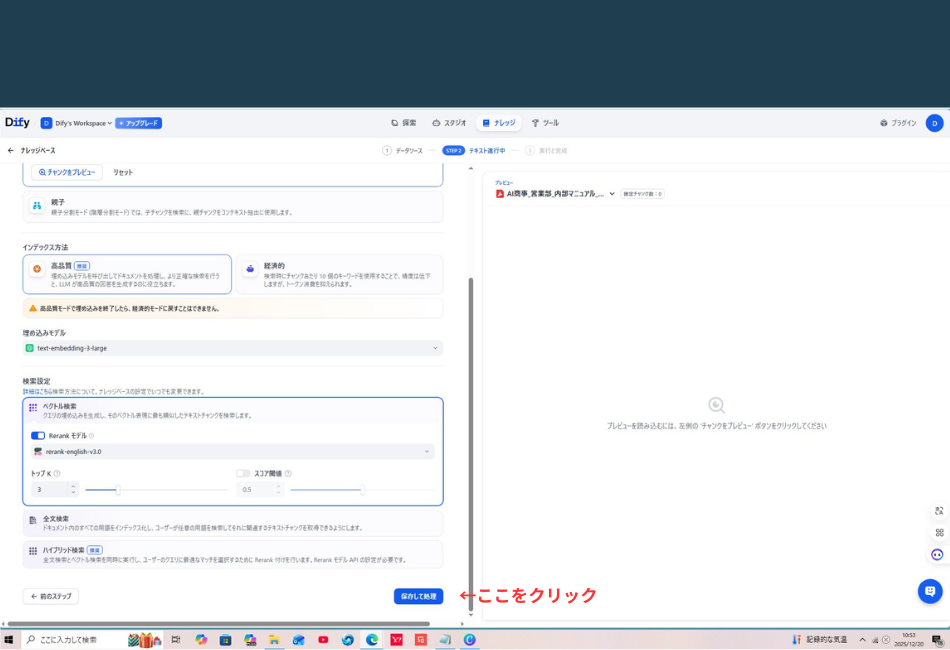Screen dimensions: 950x650
Task: Open the rerank-english-v3.0 model dropdown
Action: point(232,452)
